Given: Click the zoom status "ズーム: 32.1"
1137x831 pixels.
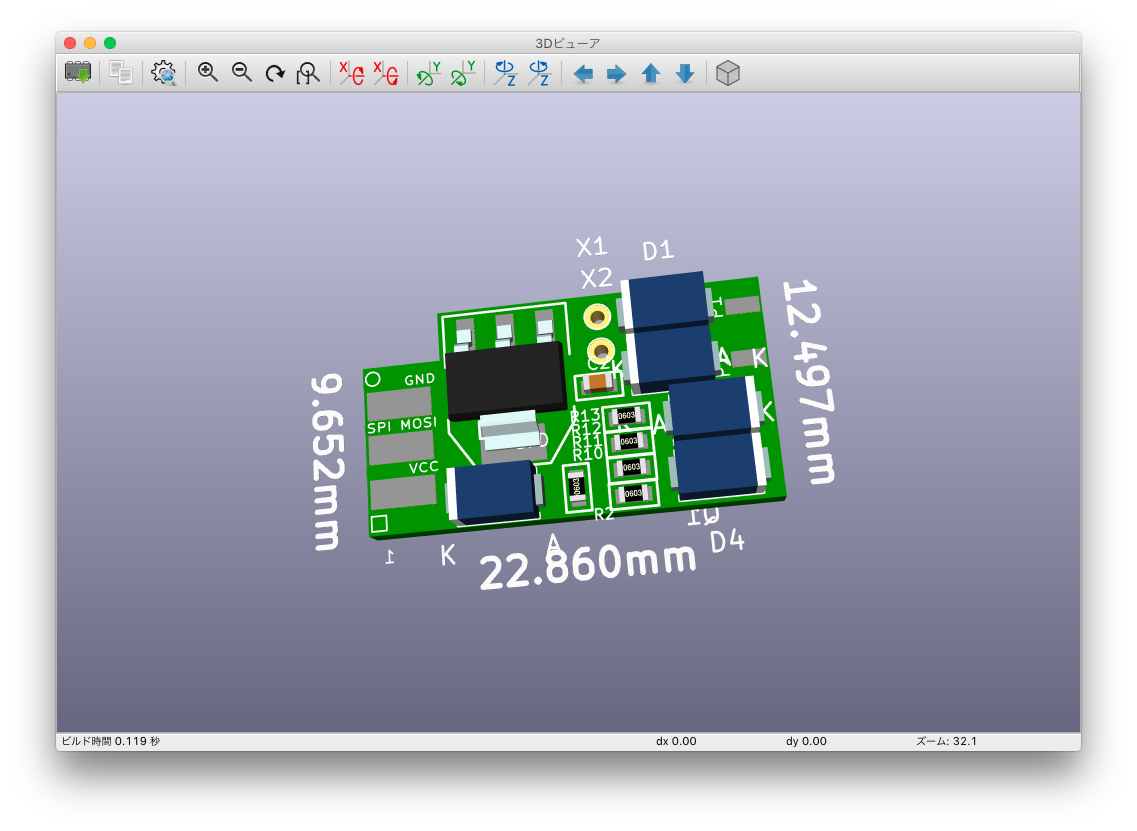Looking at the screenshot, I should (x=946, y=741).
